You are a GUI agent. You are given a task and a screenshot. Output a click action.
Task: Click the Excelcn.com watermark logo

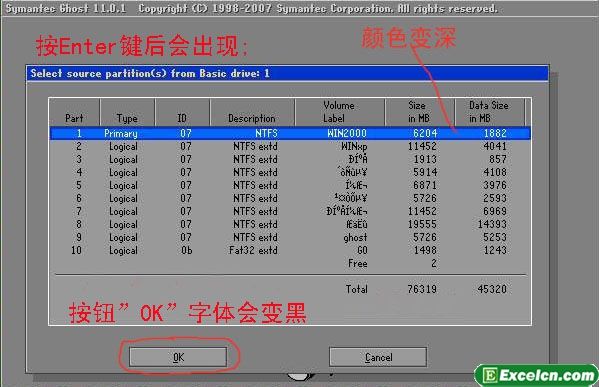click(537, 375)
